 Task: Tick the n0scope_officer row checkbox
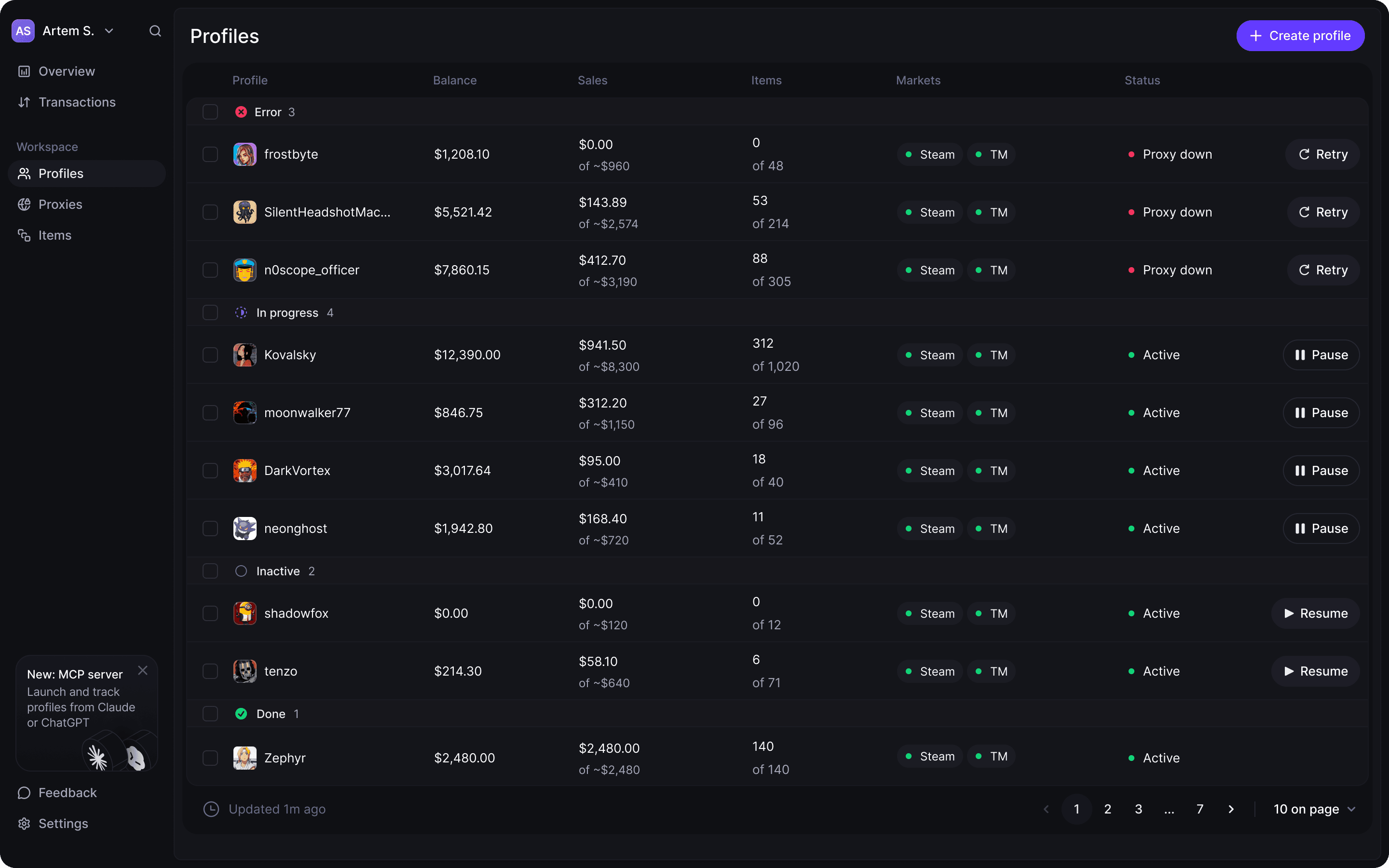[x=210, y=270]
